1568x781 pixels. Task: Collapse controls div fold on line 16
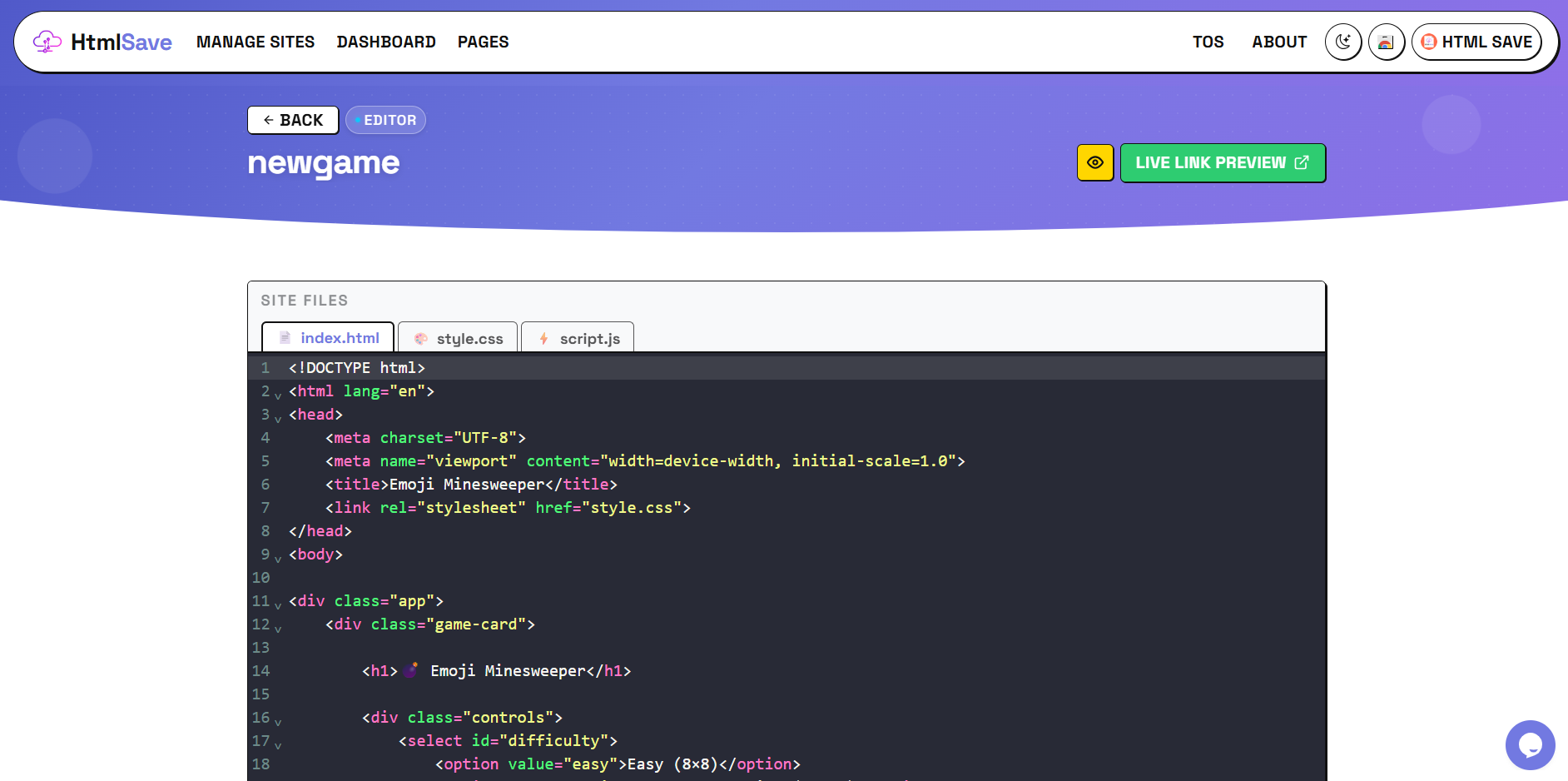pos(278,722)
